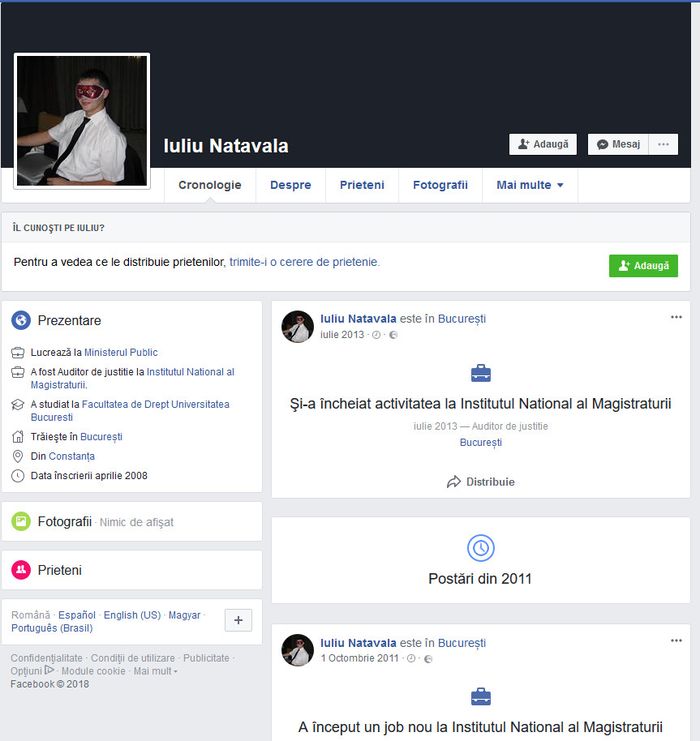Open the Publicitate footer link
The image size is (700, 741).
pyautogui.click(x=206, y=658)
